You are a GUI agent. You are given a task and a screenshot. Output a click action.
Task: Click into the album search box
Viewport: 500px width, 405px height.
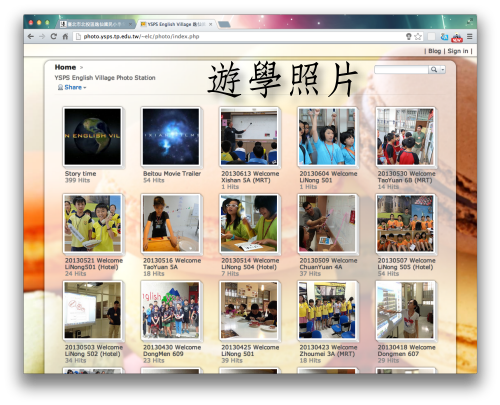401,69
